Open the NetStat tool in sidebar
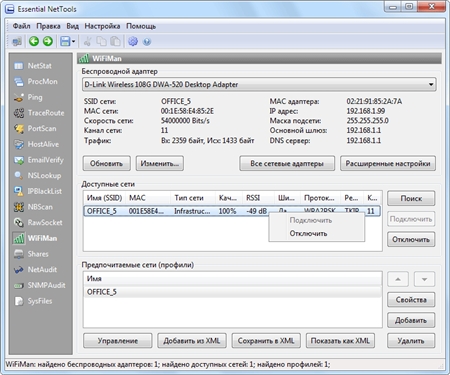Image resolution: width=450 pixels, height=375 pixels. (x=33, y=66)
